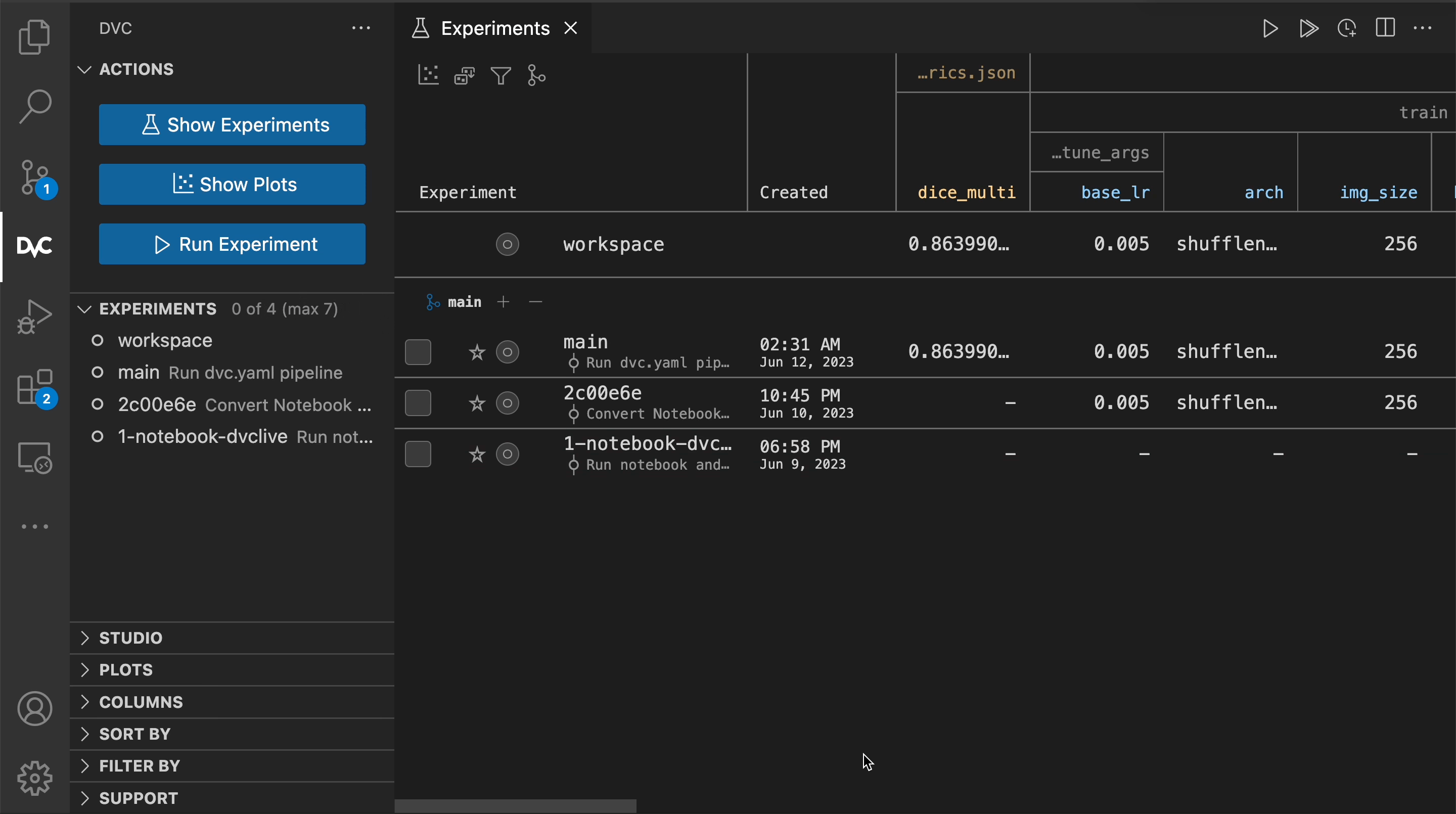Click the add-to-queue clock icon
The height and width of the screenshot is (814, 1456).
click(x=1347, y=28)
